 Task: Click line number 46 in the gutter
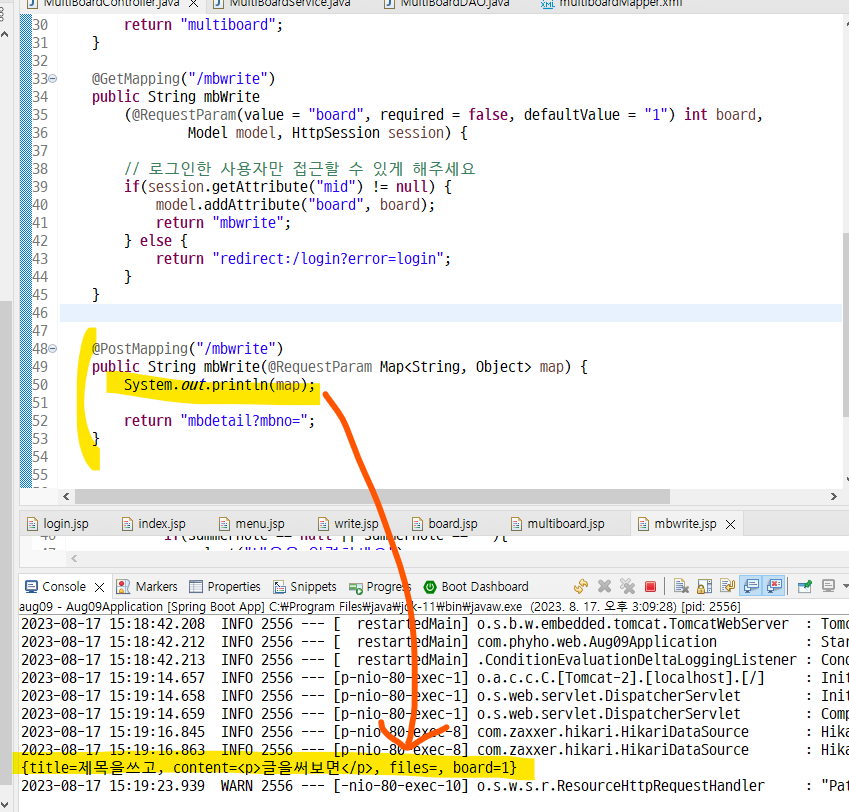40,313
